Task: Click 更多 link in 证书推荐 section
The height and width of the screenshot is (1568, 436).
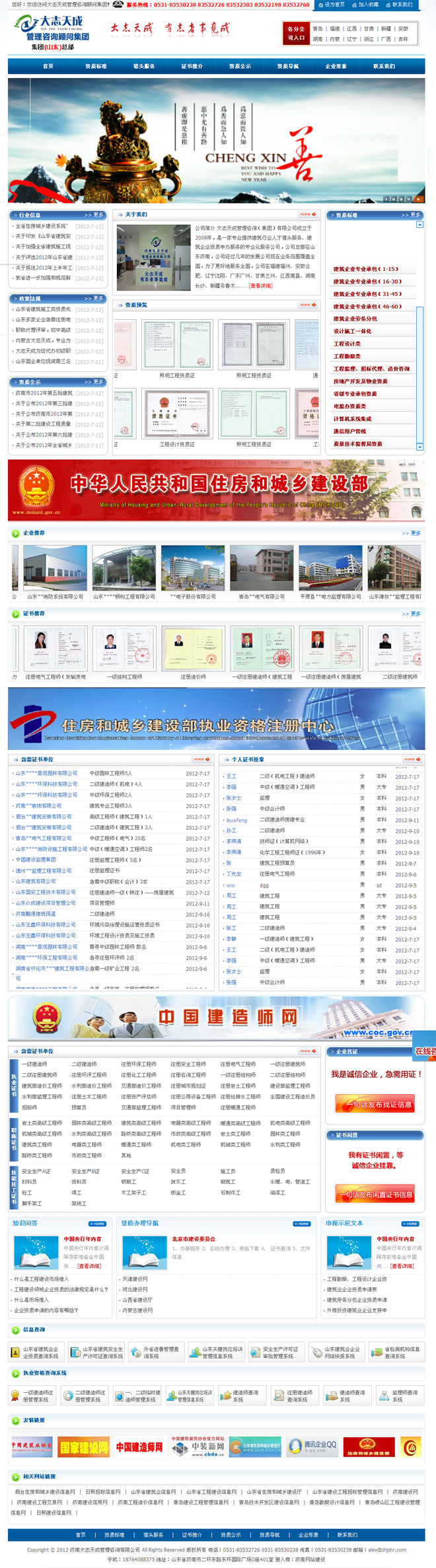Action: pyautogui.click(x=412, y=614)
